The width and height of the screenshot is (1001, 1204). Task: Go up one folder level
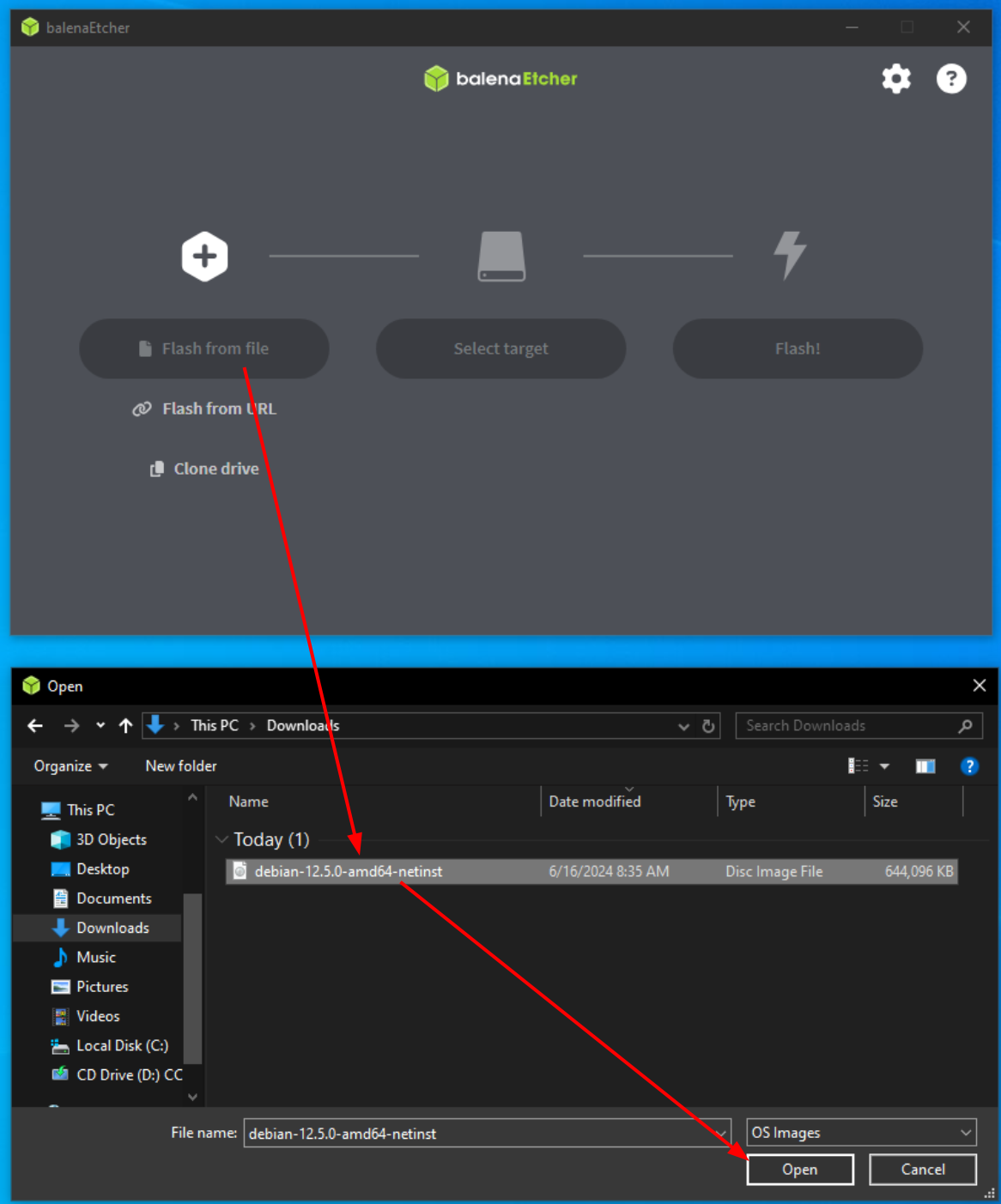pyautogui.click(x=125, y=726)
